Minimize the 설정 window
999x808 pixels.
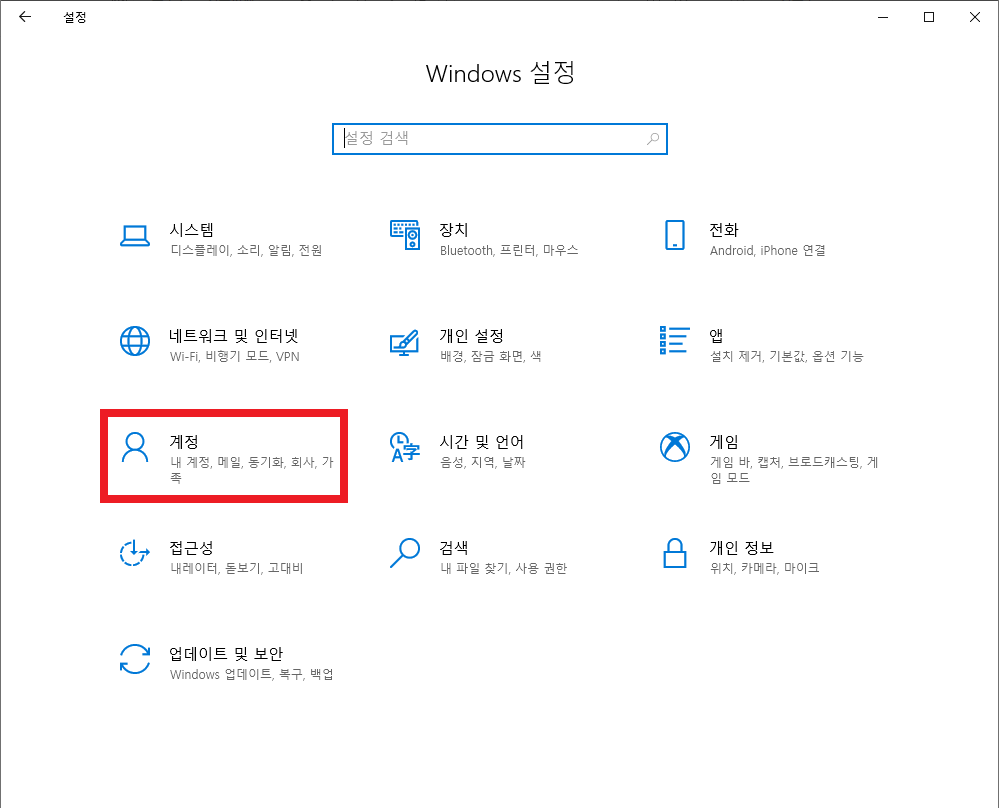pyautogui.click(x=882, y=17)
